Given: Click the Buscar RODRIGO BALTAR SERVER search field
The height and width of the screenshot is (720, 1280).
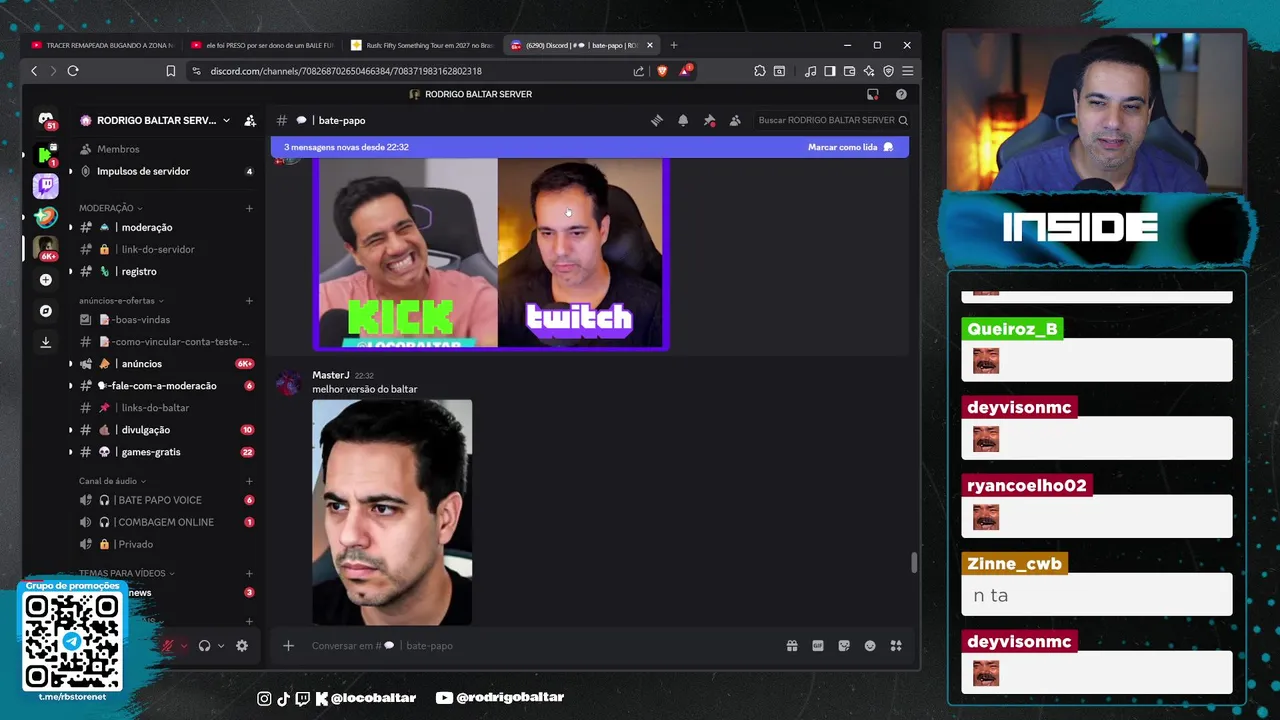Looking at the screenshot, I should (832, 120).
